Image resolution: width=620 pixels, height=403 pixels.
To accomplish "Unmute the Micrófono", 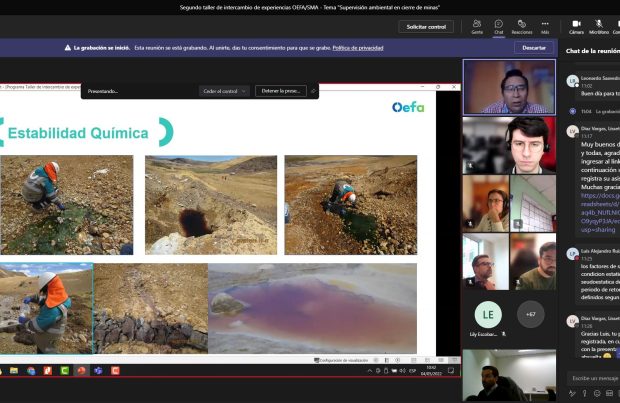I will [x=599, y=27].
